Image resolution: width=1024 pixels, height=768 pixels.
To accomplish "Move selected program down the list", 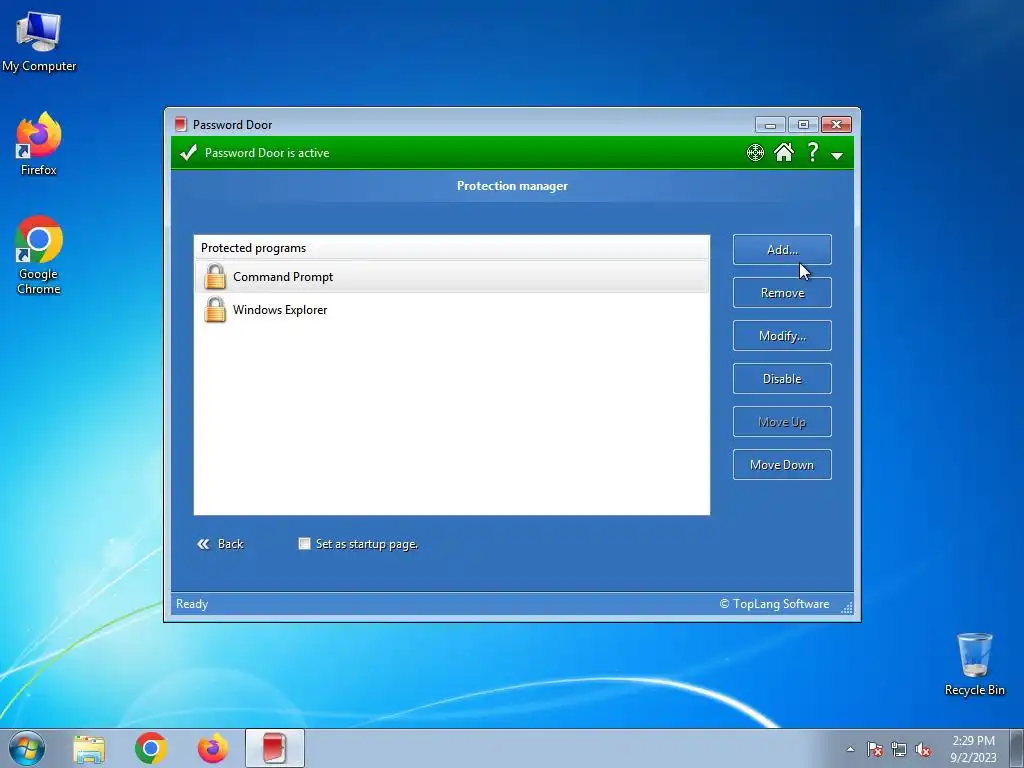I will click(x=782, y=465).
